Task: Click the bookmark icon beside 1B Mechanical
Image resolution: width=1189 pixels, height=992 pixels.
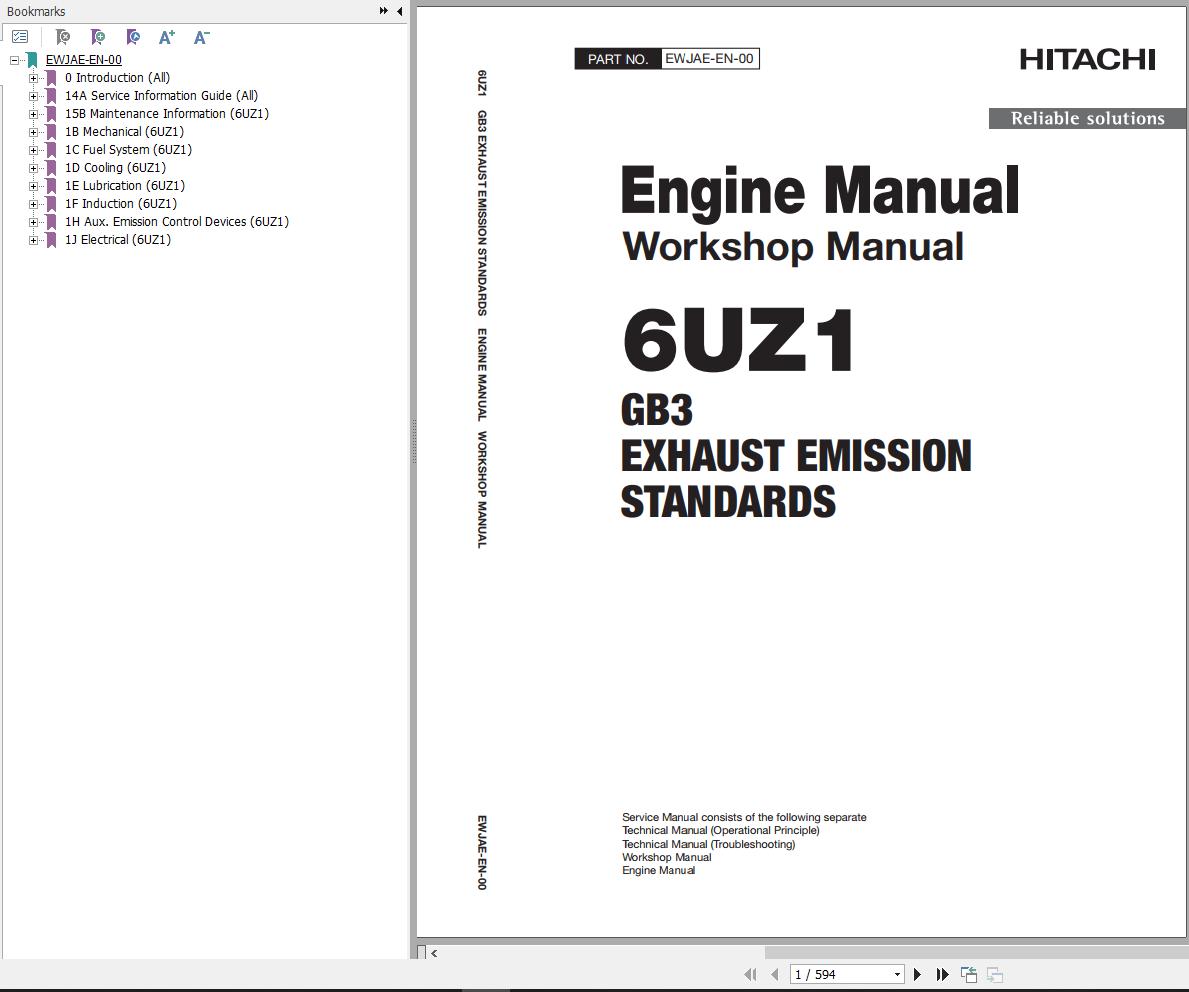Action: click(x=51, y=132)
